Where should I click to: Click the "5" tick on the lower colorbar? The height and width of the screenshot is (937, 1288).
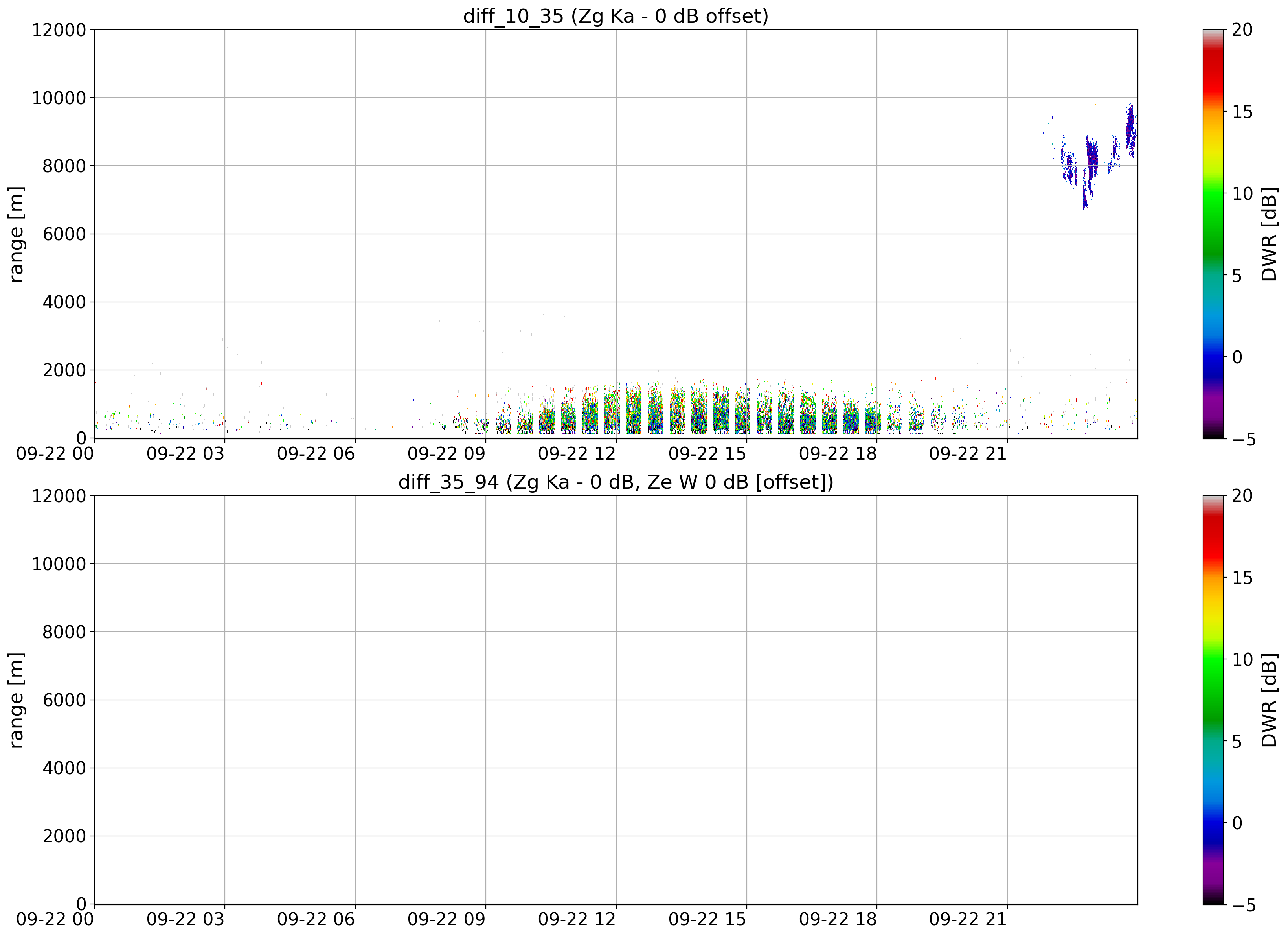click(1237, 742)
